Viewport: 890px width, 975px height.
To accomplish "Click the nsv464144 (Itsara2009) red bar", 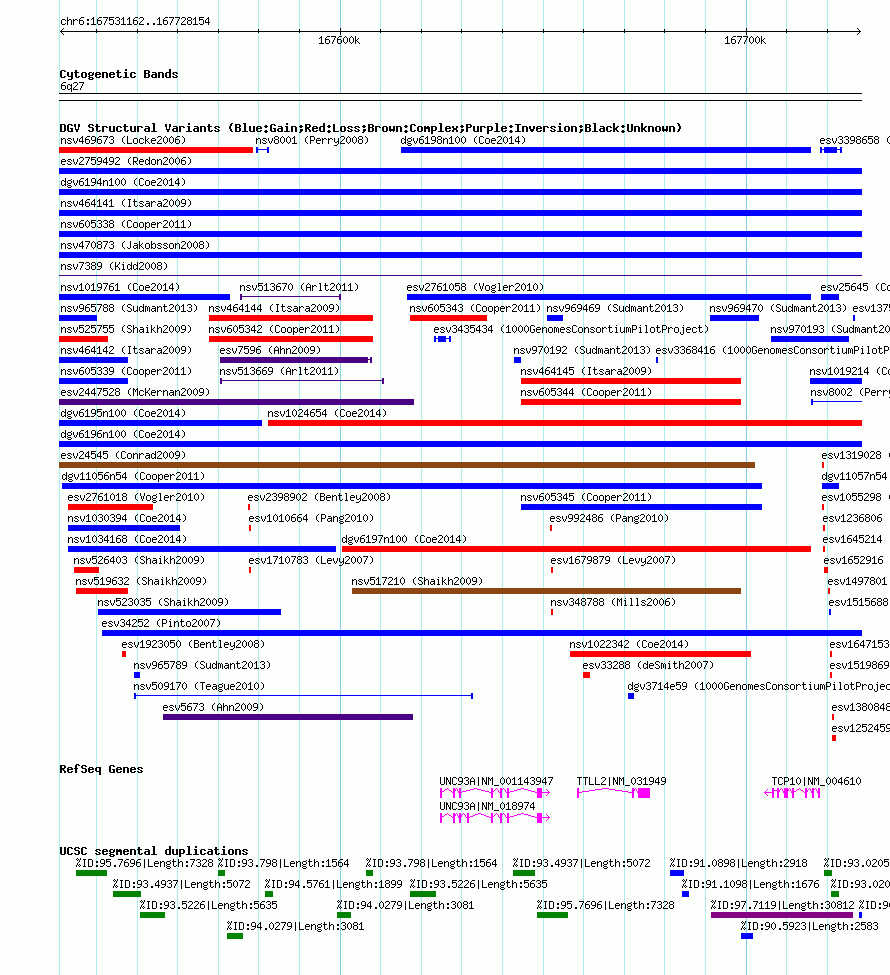I will point(290,318).
